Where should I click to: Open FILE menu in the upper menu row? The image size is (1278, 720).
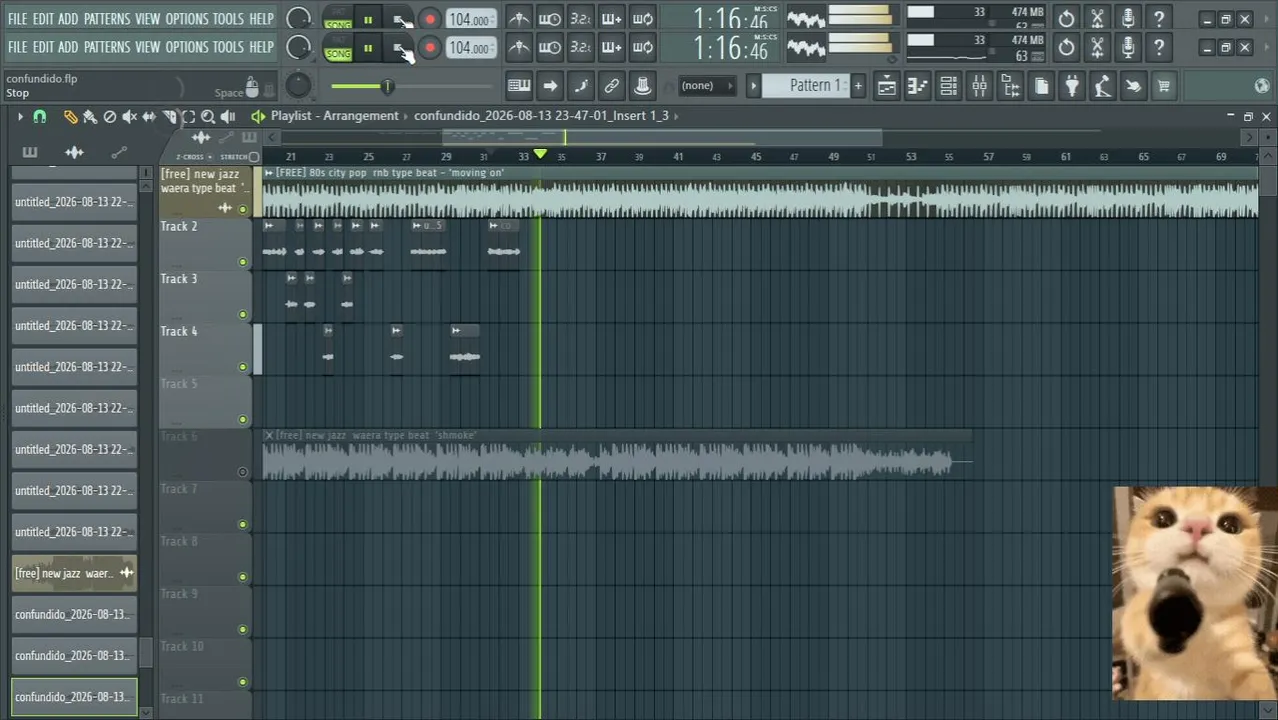click(x=17, y=19)
